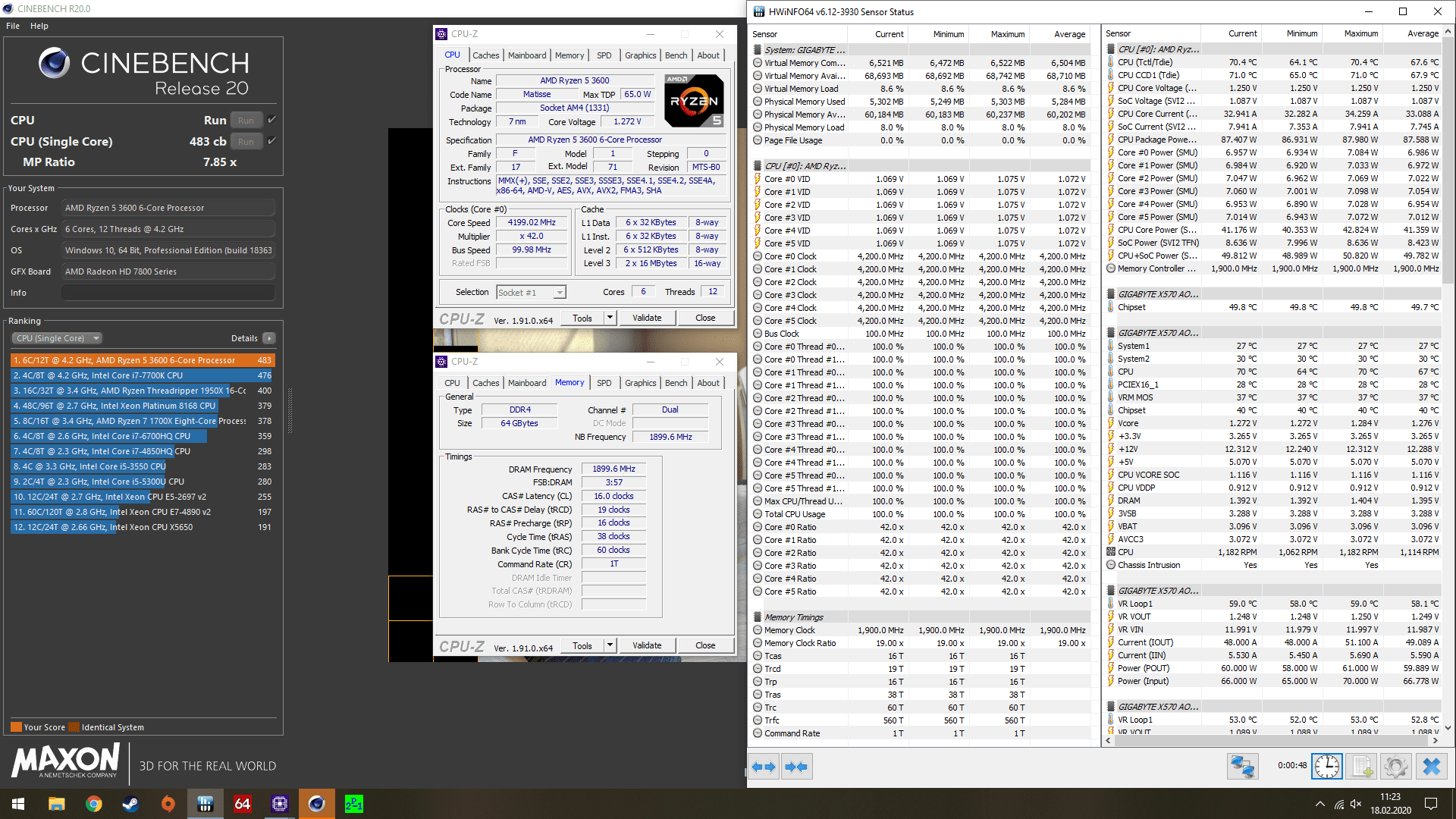The height and width of the screenshot is (819, 1456).
Task: Click the HWiNFO clock reset timer icon
Action: coord(1327,767)
